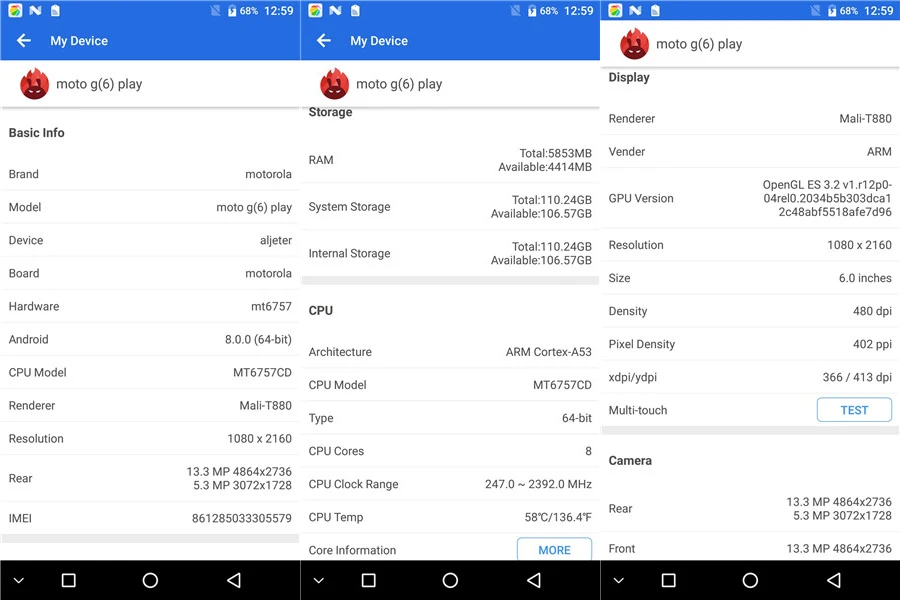This screenshot has width=900, height=600.
Task: Tap the home circle in middle nav bar
Action: click(451, 580)
